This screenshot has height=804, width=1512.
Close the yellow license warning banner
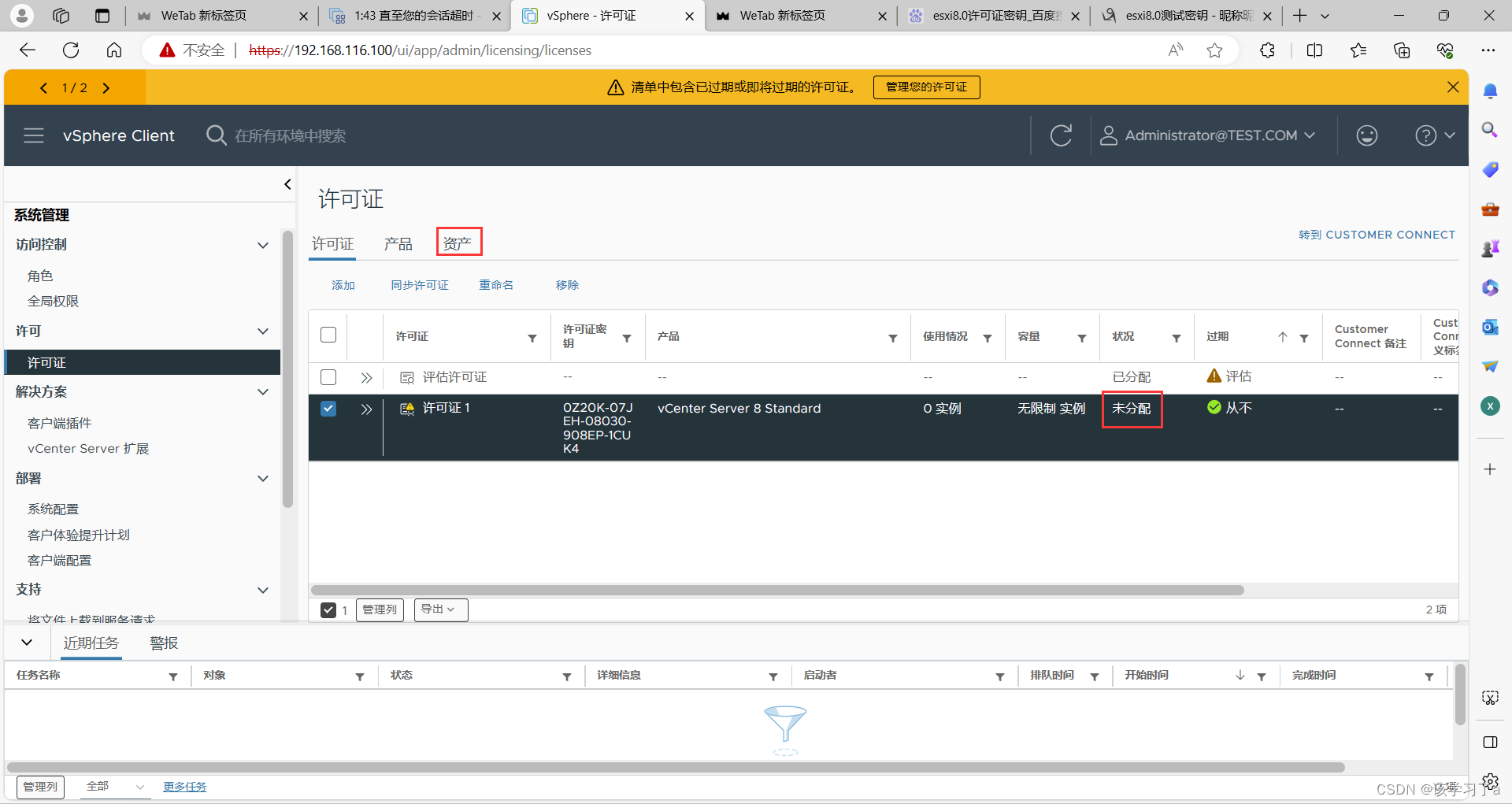[x=1453, y=87]
